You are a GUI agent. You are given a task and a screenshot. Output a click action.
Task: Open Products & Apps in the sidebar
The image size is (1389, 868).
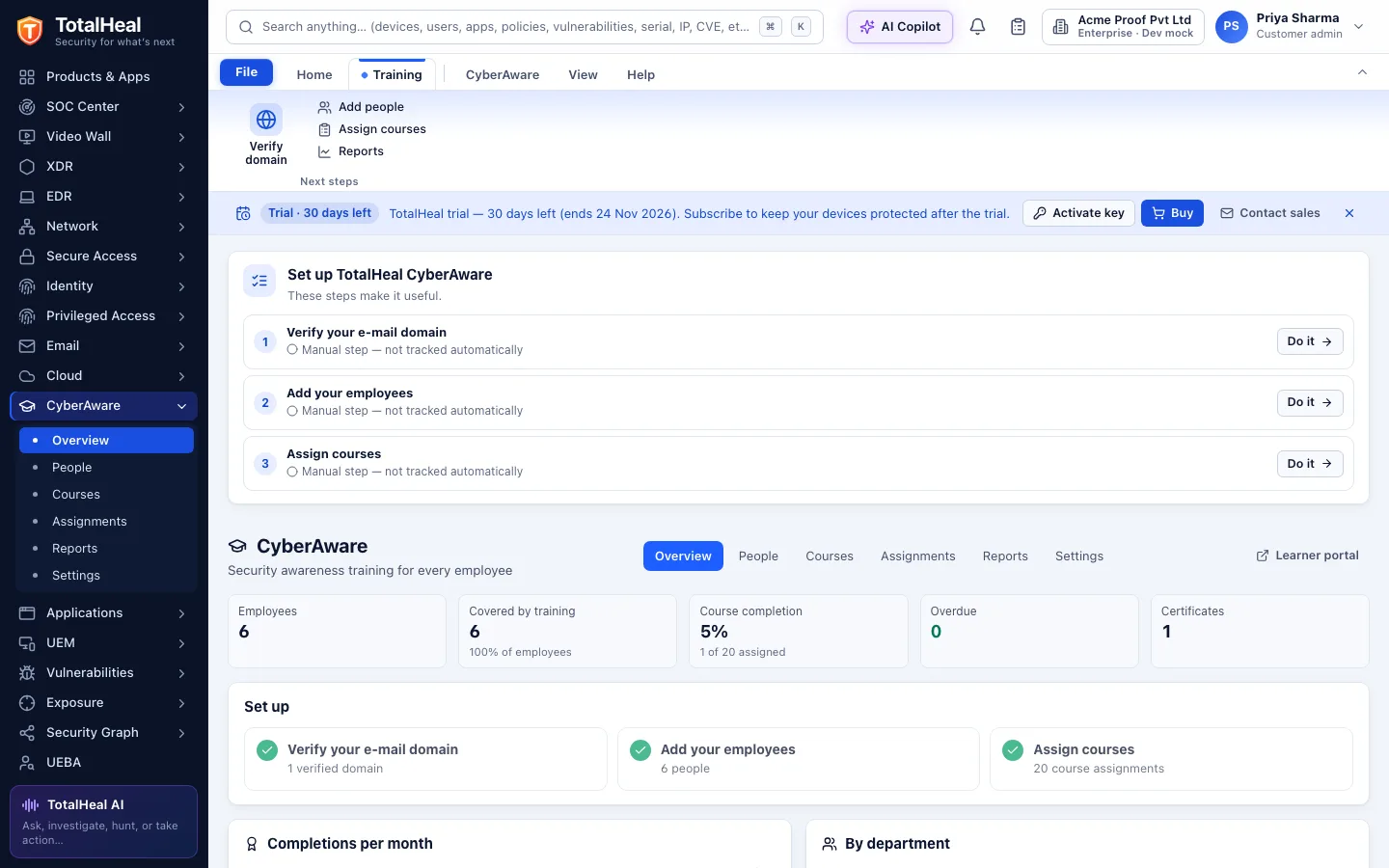(104, 77)
